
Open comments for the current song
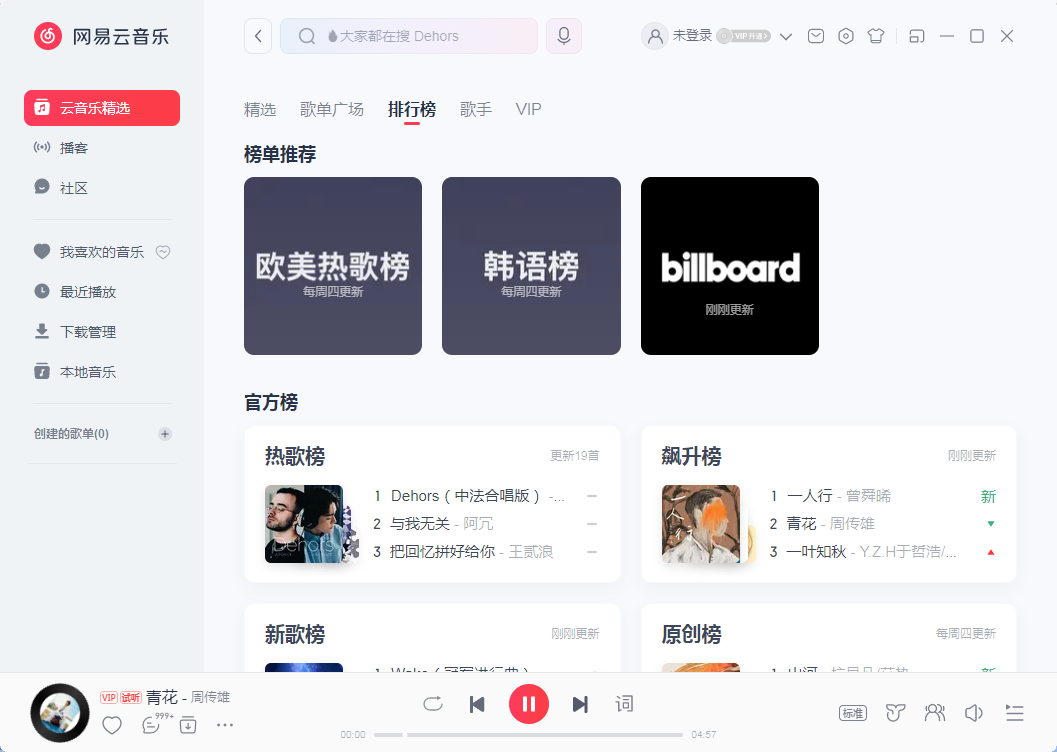tap(152, 725)
